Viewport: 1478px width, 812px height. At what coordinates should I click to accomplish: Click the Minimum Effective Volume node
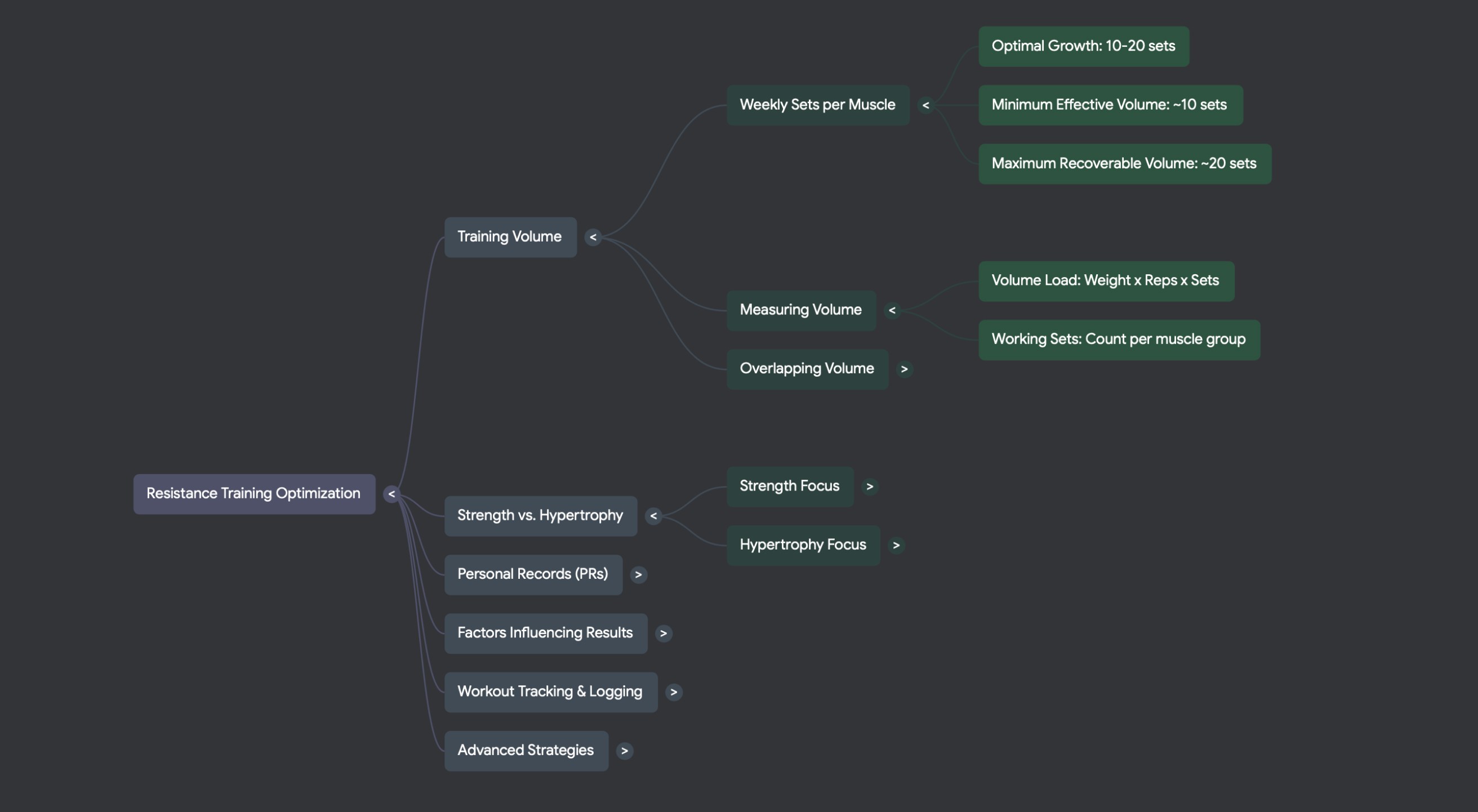(1110, 105)
